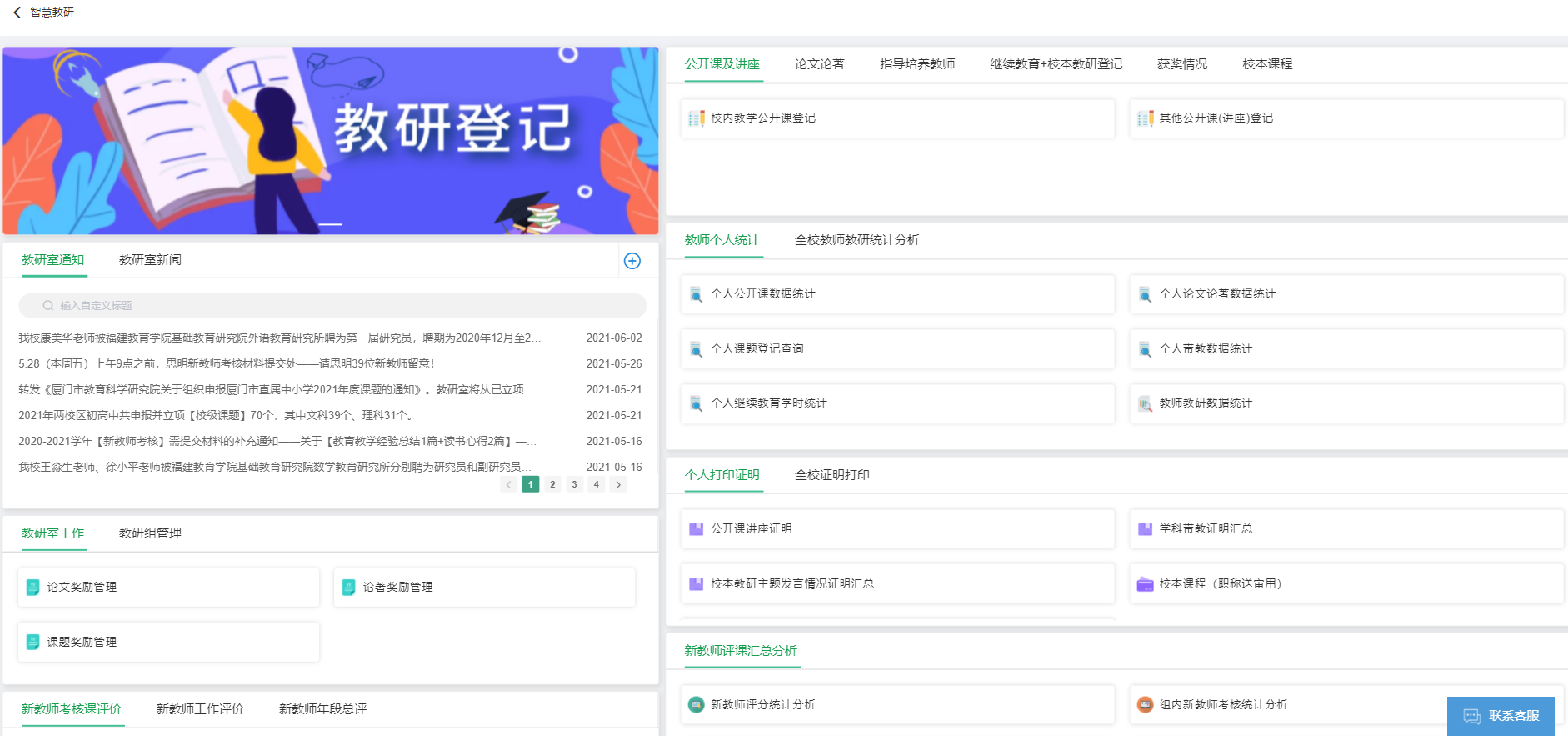Viewport: 1568px width, 736px height.
Task: Go to next page of notices
Action: (617, 484)
